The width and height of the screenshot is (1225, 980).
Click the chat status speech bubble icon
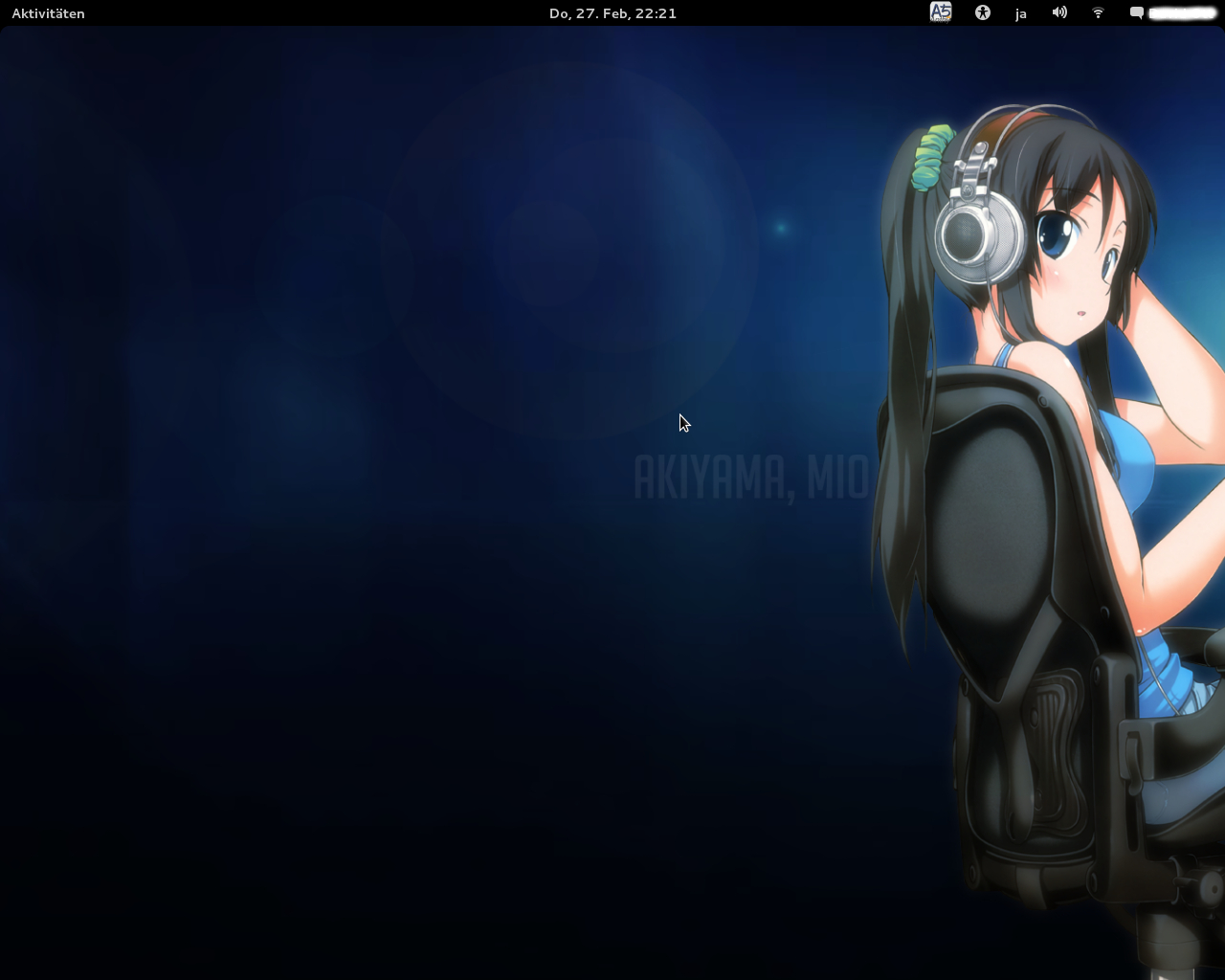tap(1136, 13)
